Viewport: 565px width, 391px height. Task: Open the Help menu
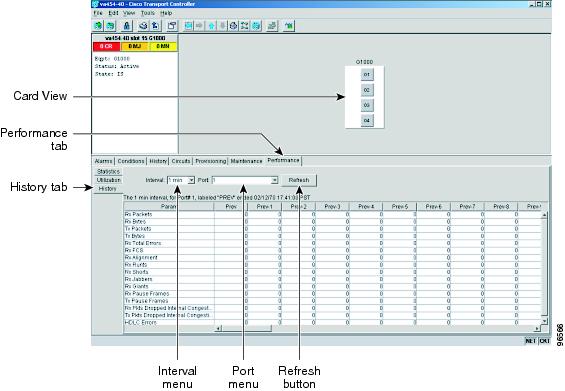(166, 13)
